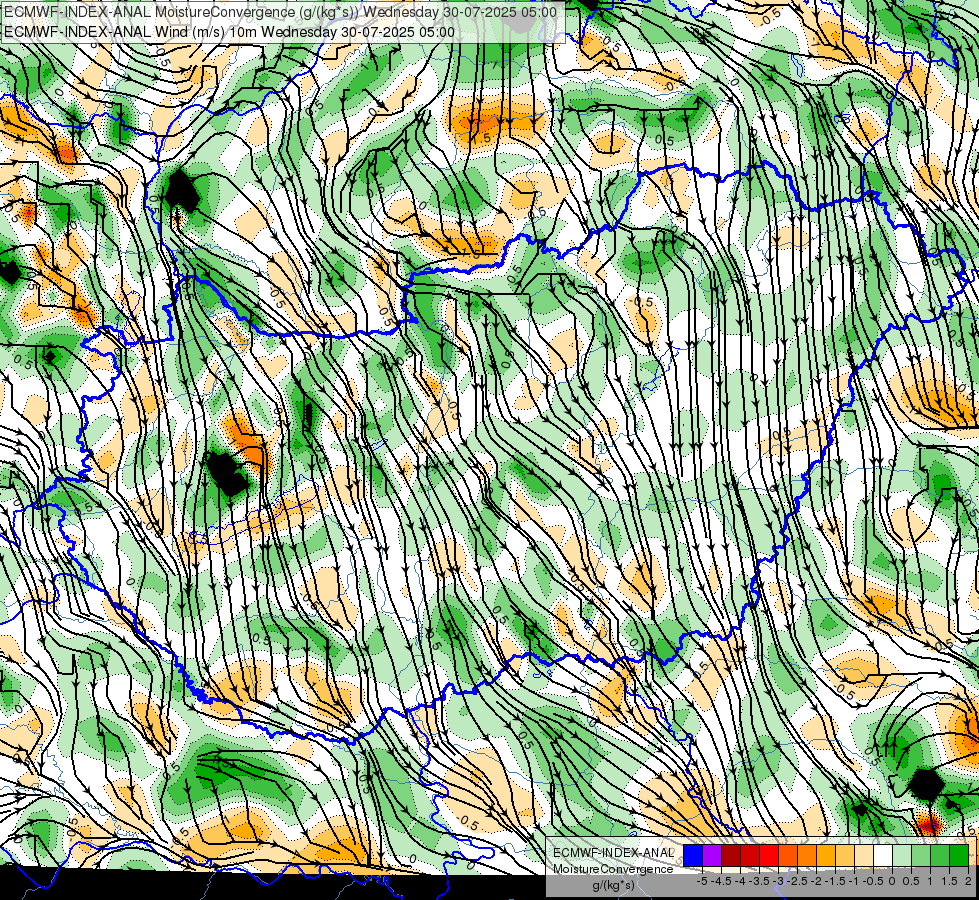
Task: Click the 'g/(kg*s)' unit label in legend
Action: click(613, 886)
